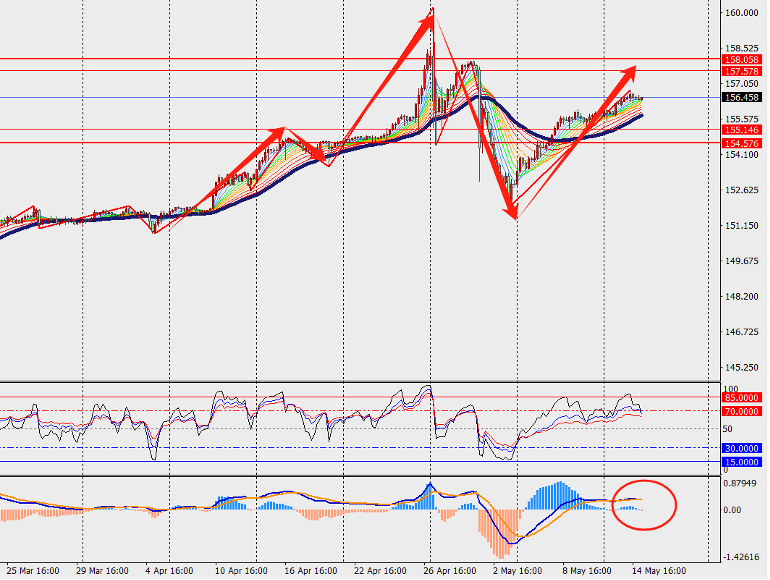Click the 154.100 price axis value
This screenshot has height=580, width=770.
(742, 154)
